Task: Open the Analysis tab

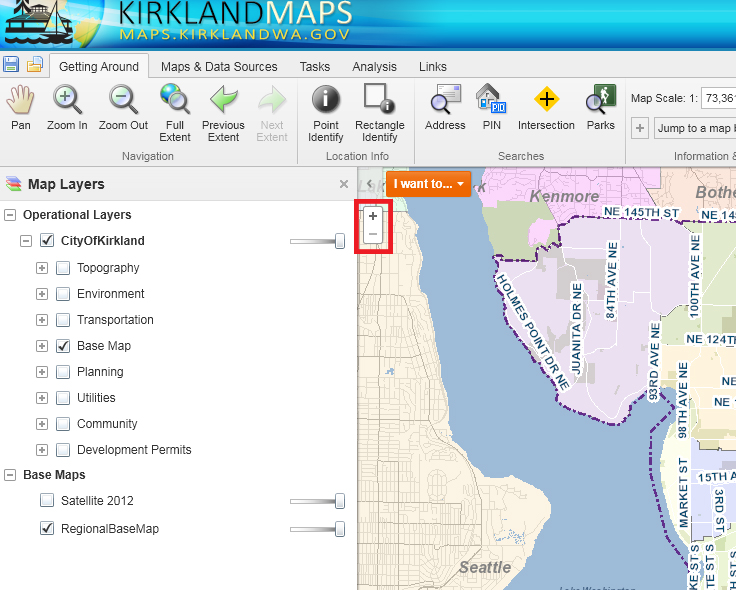Action: pyautogui.click(x=374, y=67)
